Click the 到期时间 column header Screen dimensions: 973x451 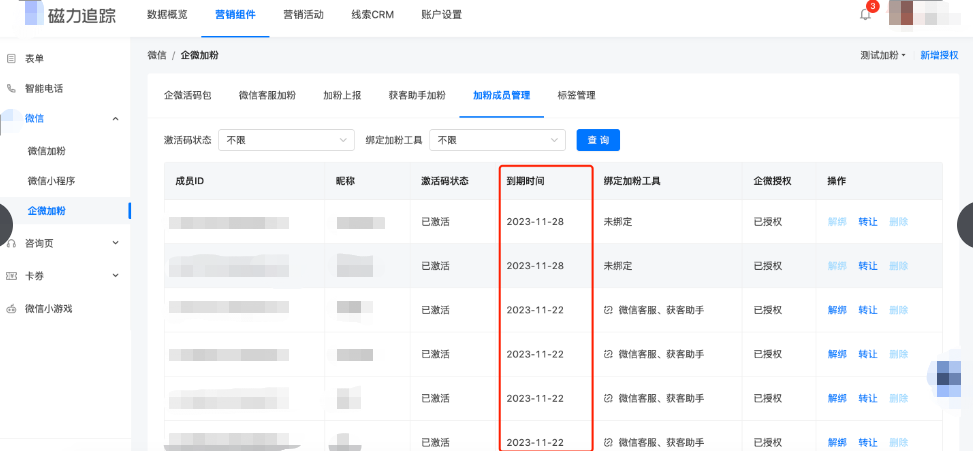526,181
